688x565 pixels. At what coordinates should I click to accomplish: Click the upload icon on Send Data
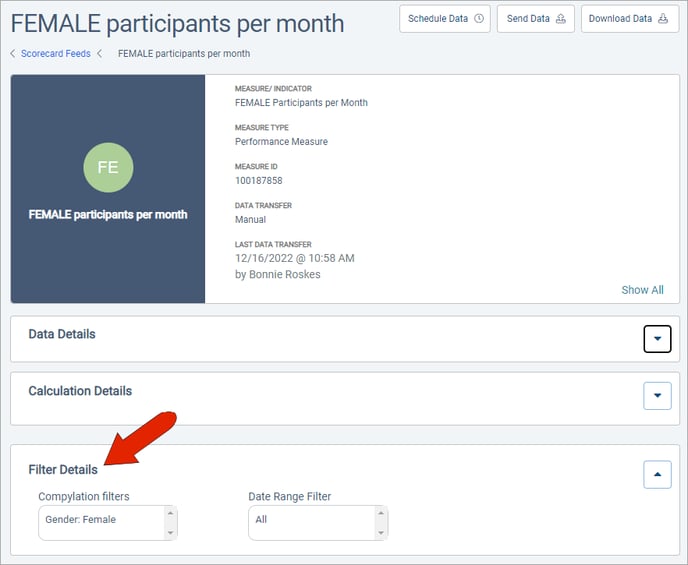[562, 19]
